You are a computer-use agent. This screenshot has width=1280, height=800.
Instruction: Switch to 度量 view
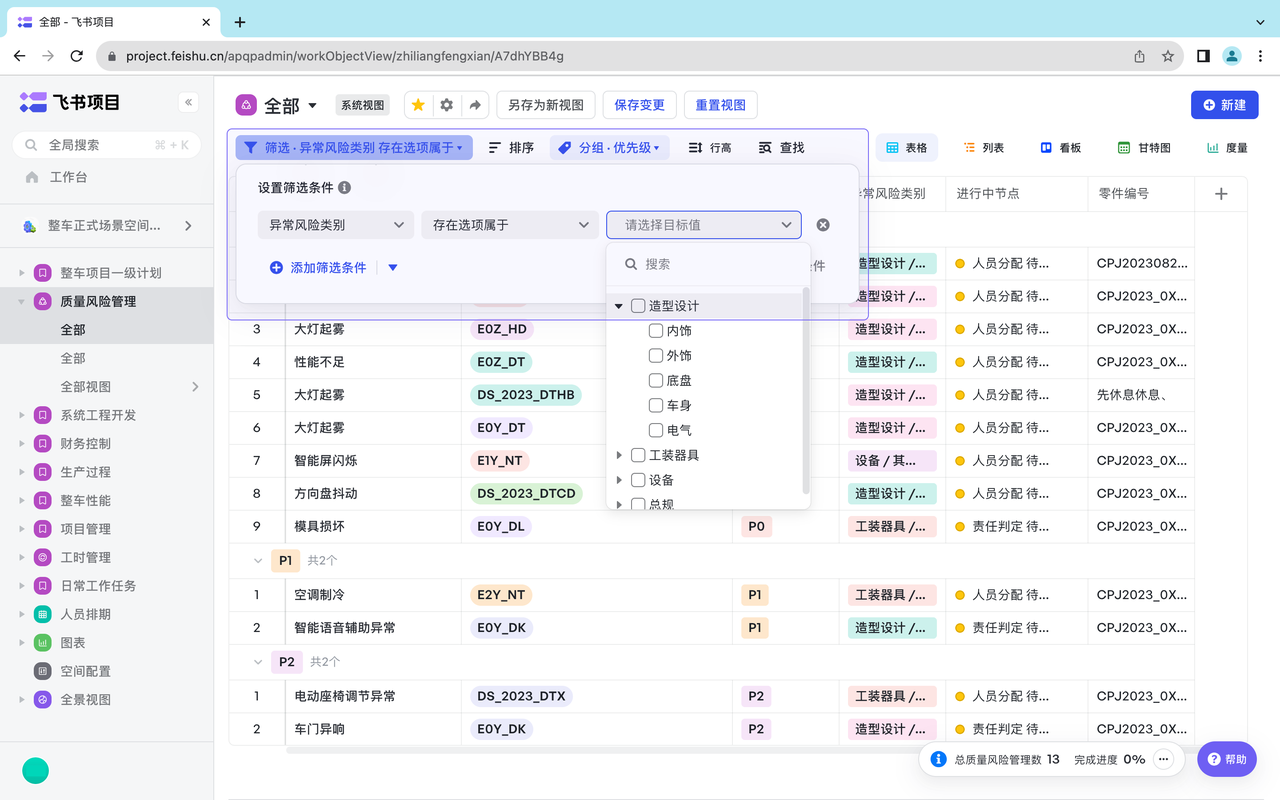click(x=1227, y=148)
